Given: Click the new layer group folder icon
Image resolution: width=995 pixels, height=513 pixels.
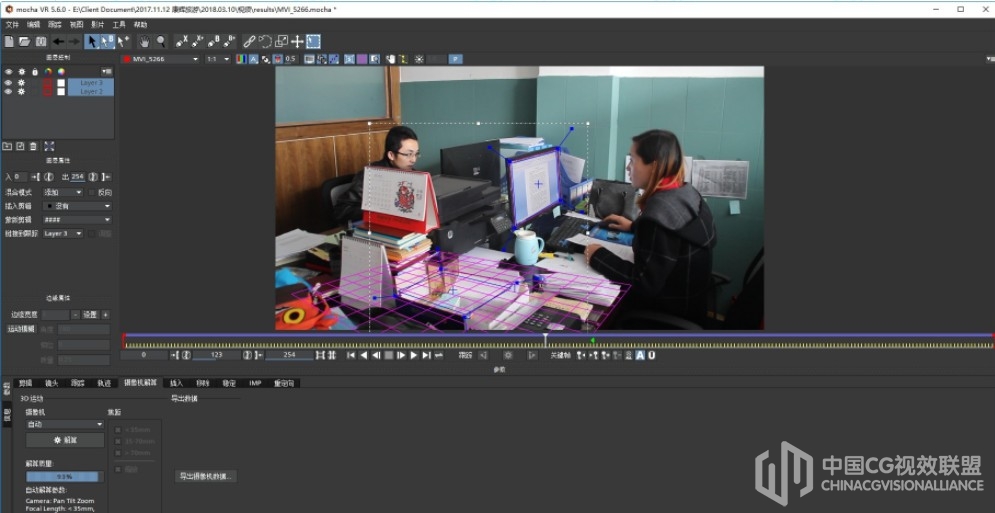Looking at the screenshot, I should pyautogui.click(x=7, y=146).
